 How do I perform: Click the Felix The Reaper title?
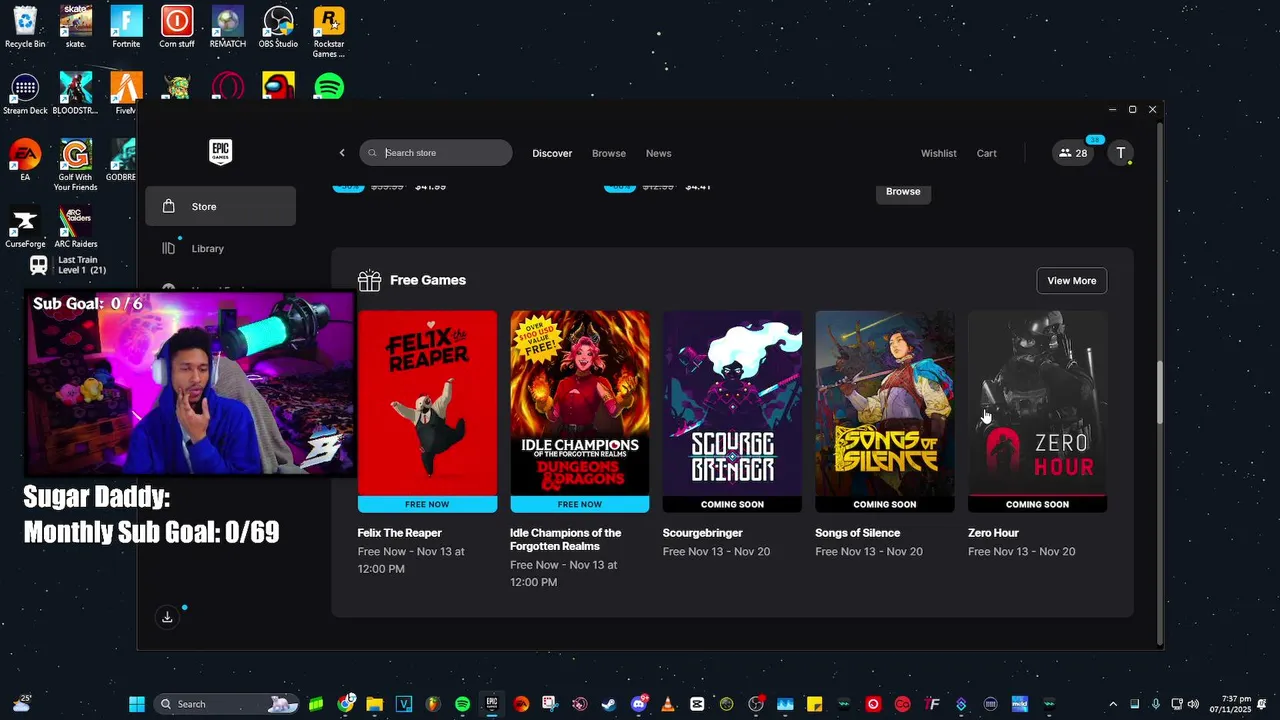(x=399, y=533)
